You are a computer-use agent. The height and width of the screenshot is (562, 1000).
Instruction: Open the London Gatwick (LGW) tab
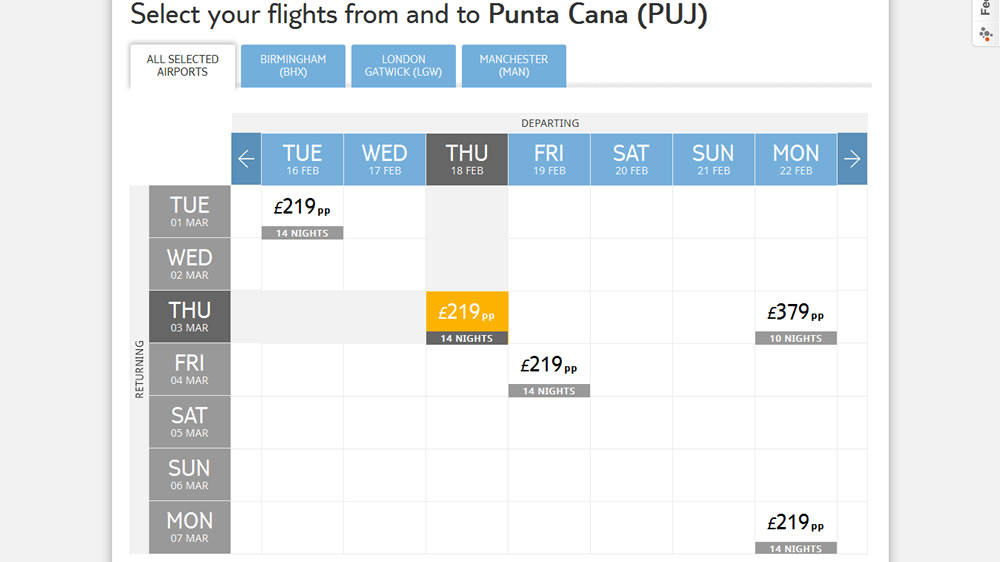403,66
